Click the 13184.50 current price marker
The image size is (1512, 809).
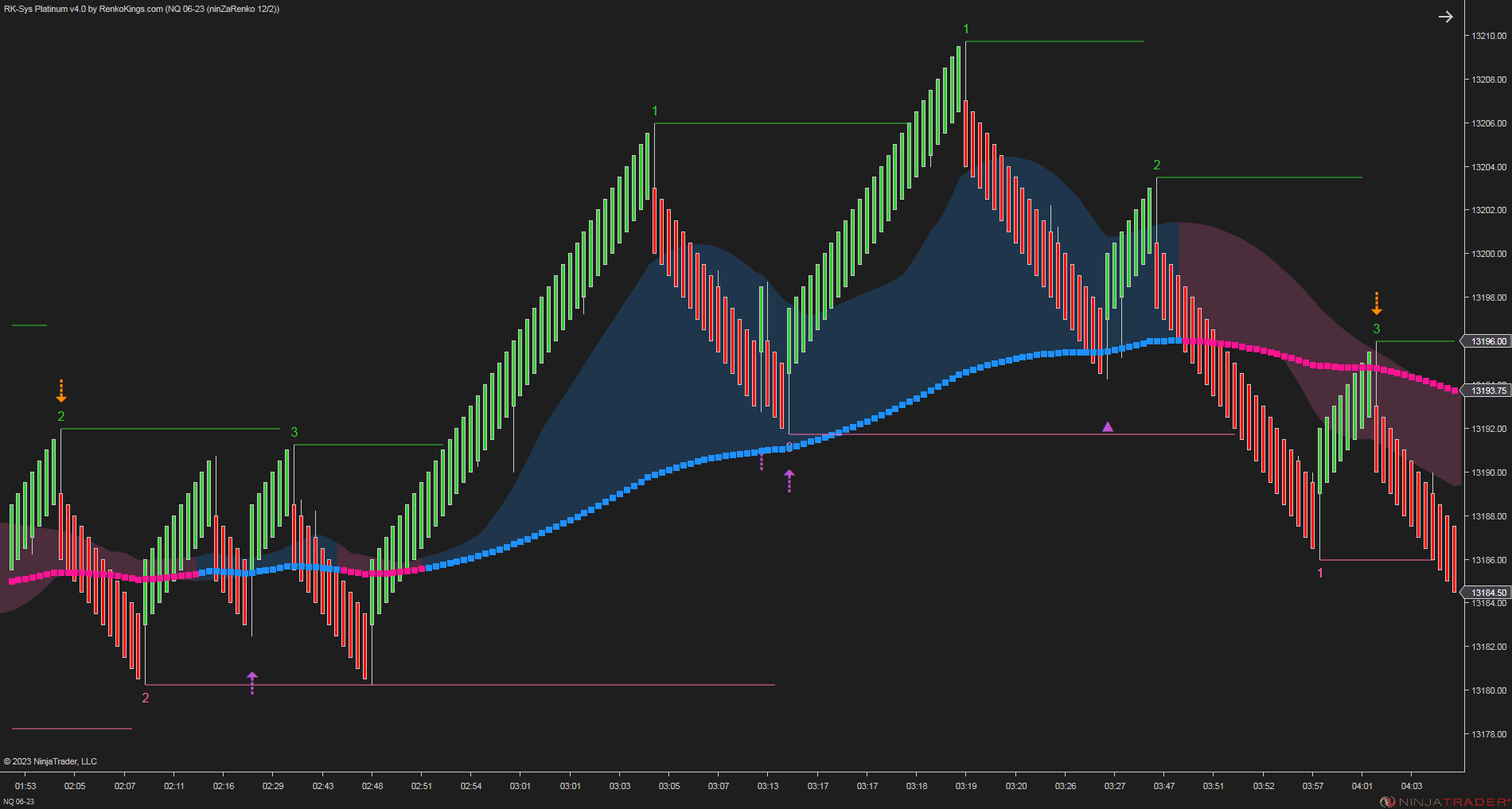1486,593
